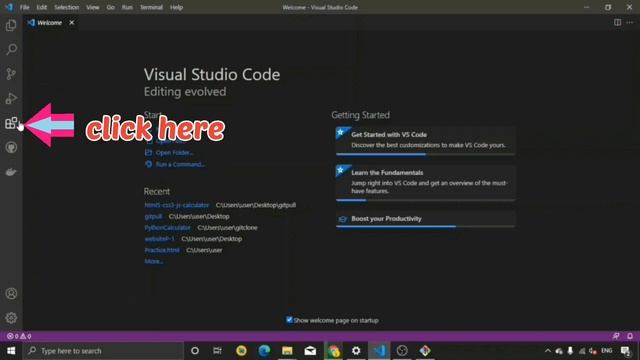Open Learn the Fundamentals card

pos(425,182)
